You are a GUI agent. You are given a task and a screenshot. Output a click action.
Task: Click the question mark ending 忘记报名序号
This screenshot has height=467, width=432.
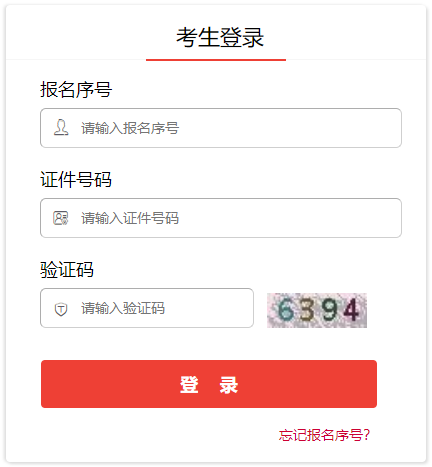[x=367, y=435]
